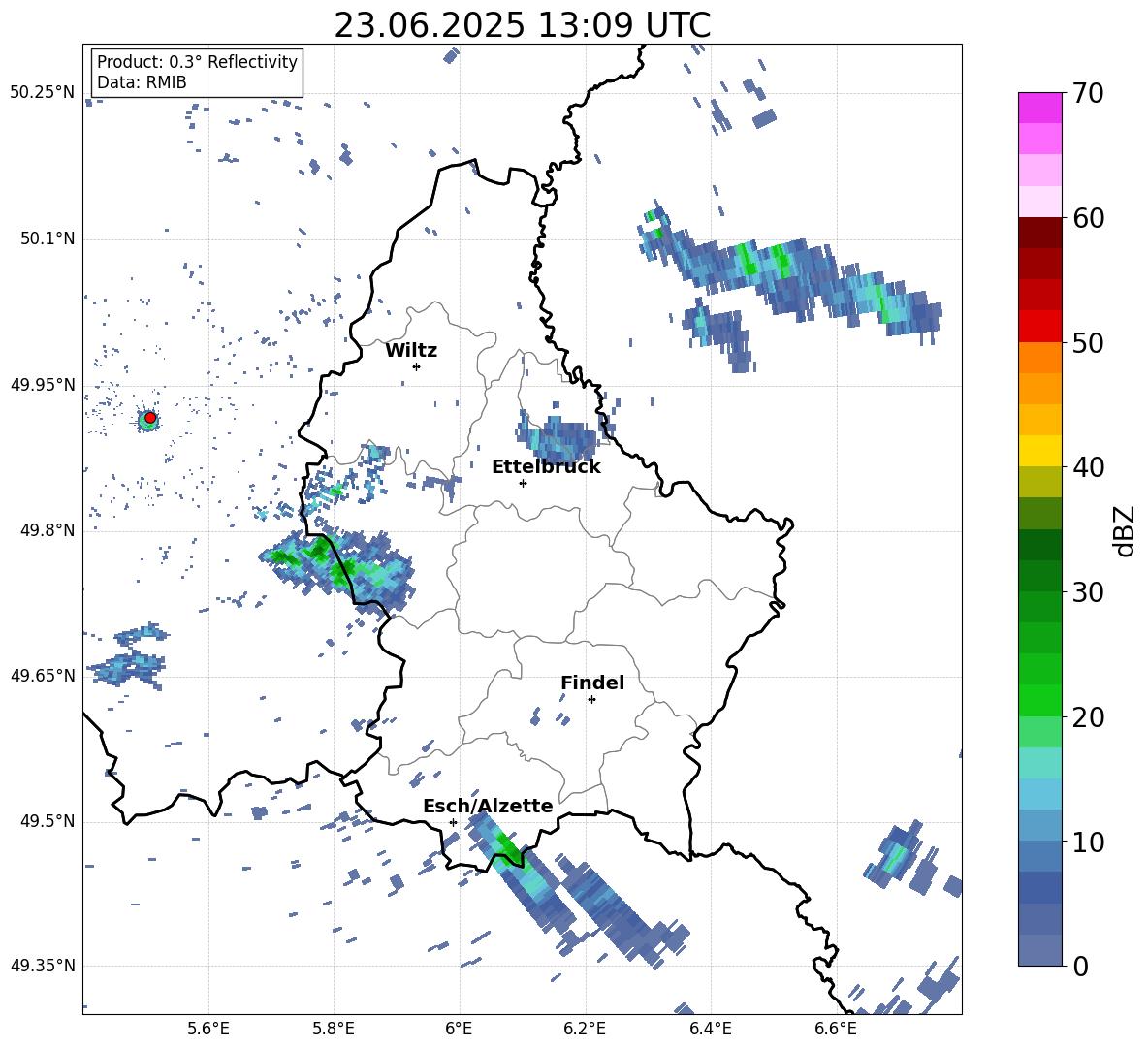Click the title 23.06.2025 13:09 UTC
Screen dimensions: 1148x1048
coord(522,25)
